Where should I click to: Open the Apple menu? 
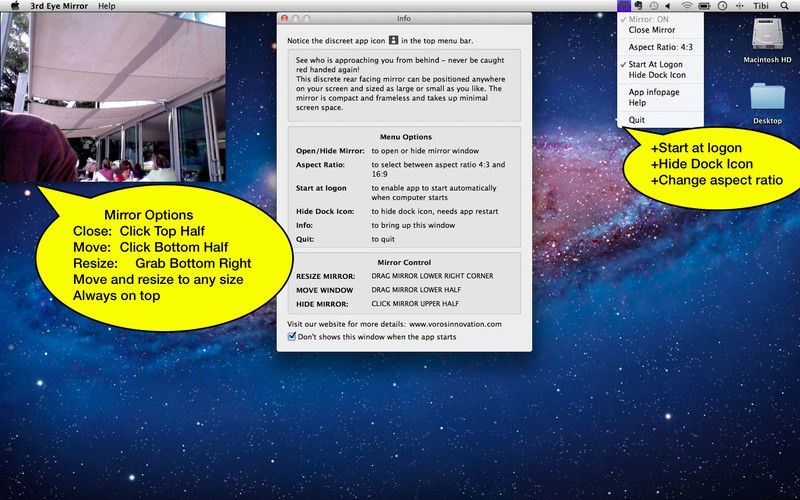pos(15,6)
